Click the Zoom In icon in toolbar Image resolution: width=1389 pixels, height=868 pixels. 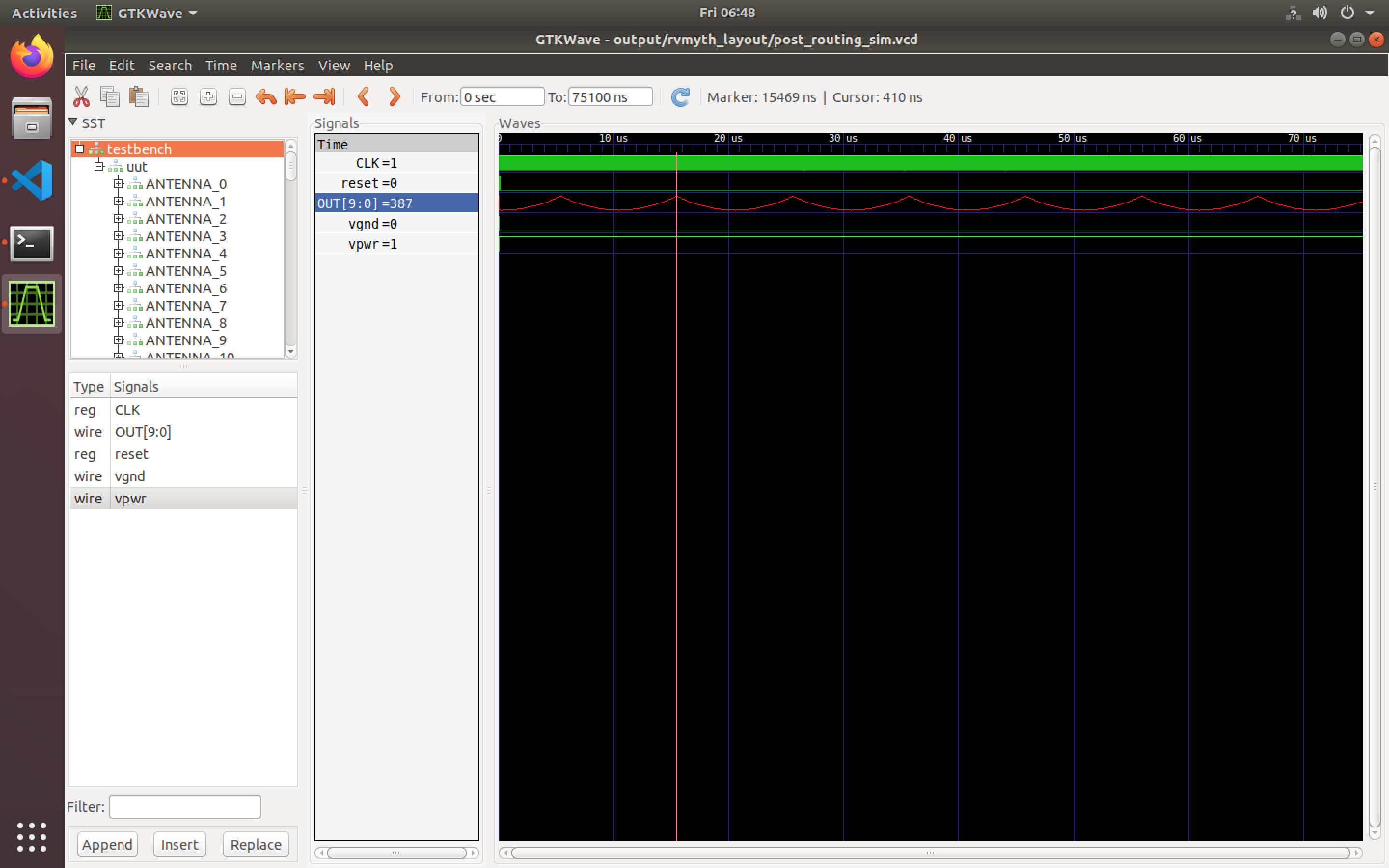tap(208, 97)
